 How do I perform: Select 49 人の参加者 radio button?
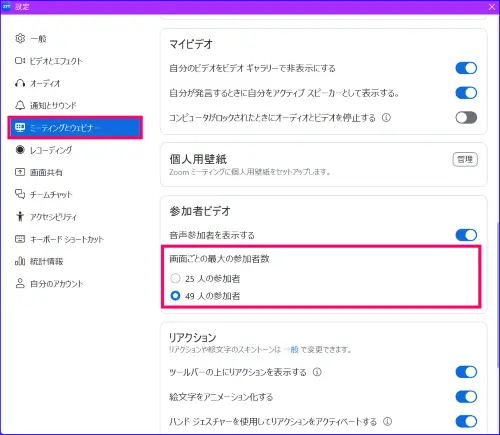pos(175,296)
